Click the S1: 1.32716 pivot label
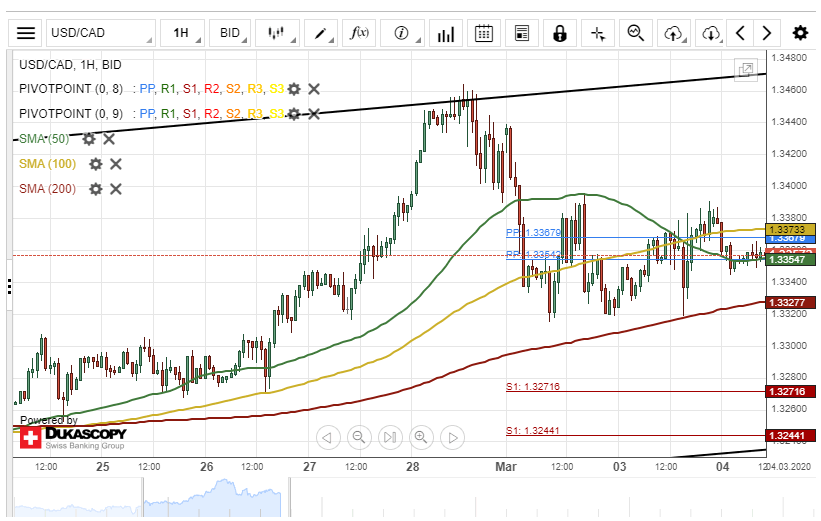 pos(532,386)
